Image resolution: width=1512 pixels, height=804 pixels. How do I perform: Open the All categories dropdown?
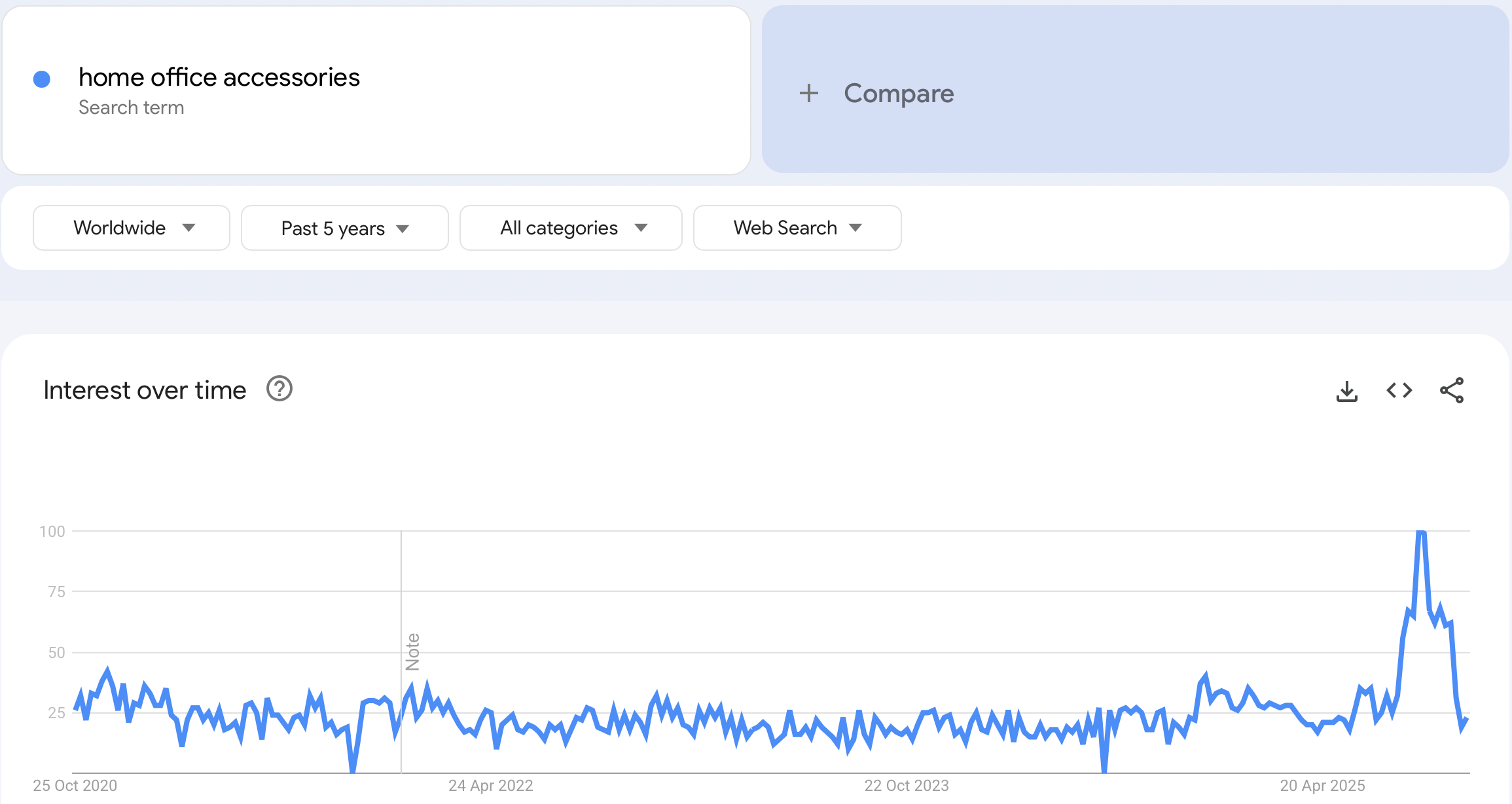tap(571, 228)
